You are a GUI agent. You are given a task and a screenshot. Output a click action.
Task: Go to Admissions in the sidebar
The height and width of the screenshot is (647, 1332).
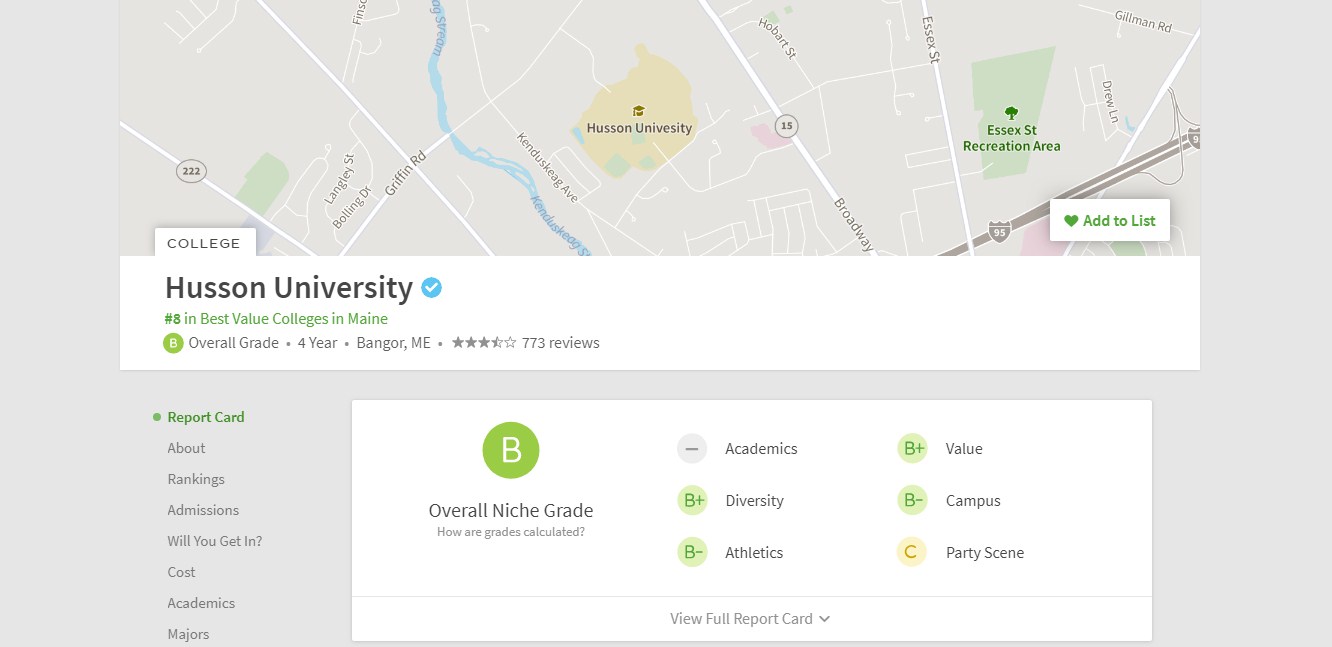pos(203,510)
